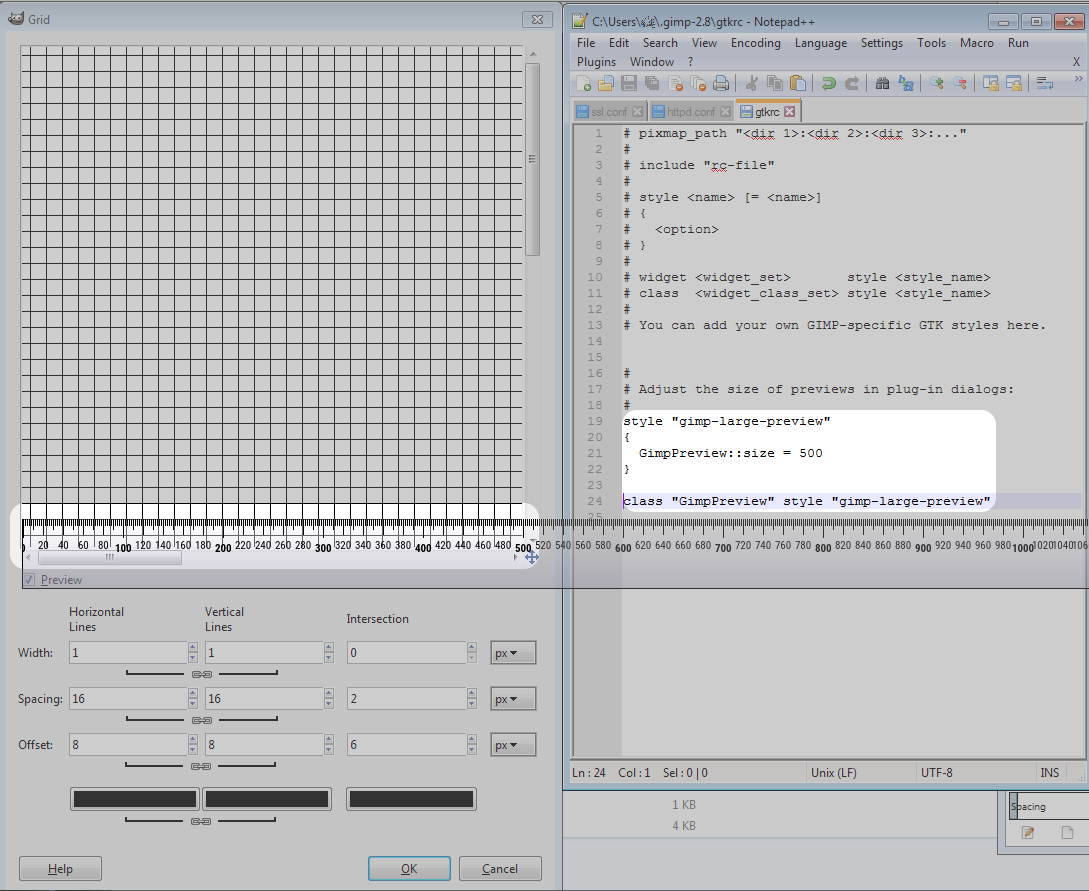Click the Undo toolbar icon
This screenshot has height=891, width=1089.
click(x=829, y=84)
